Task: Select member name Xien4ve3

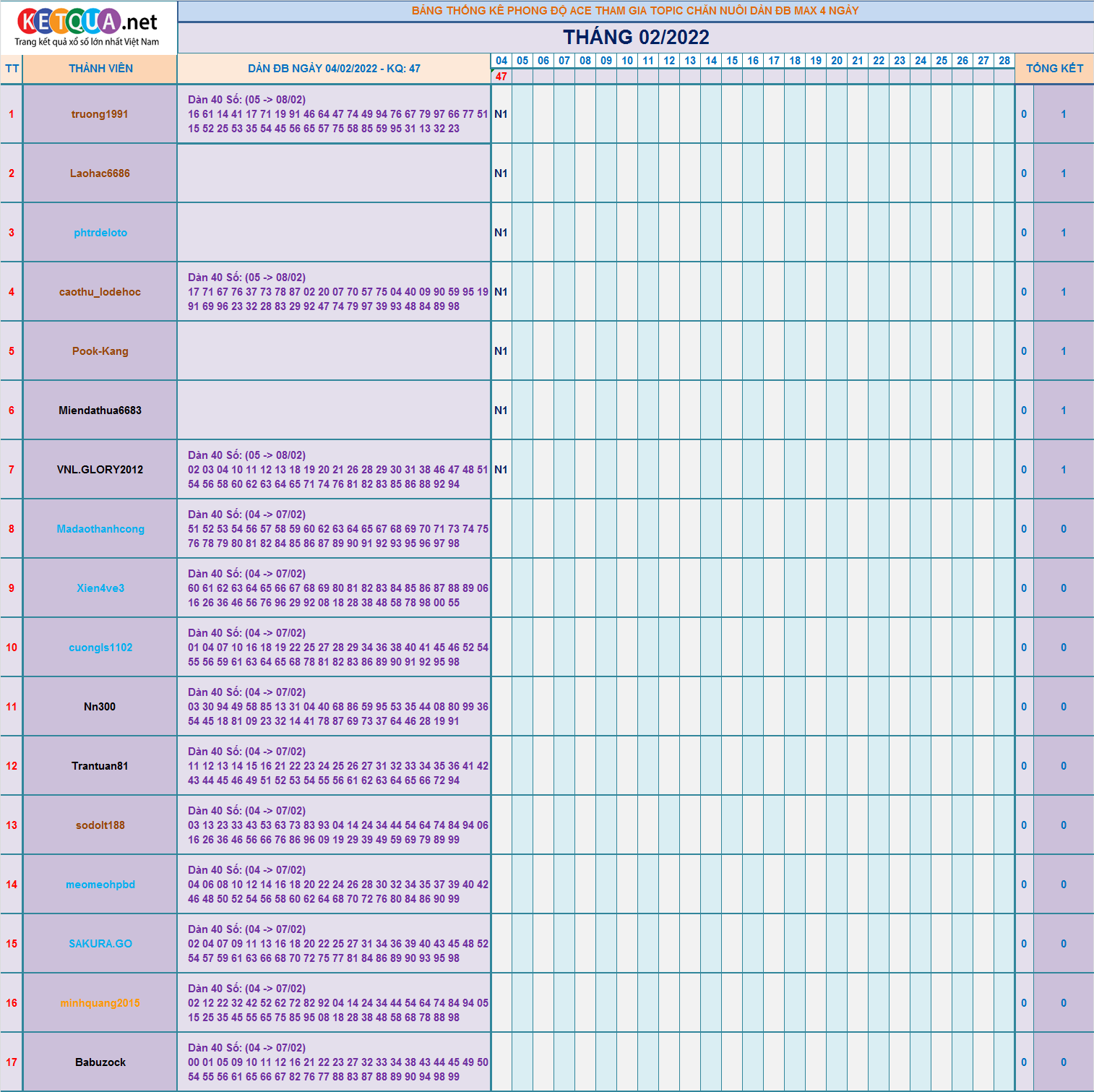Action: (x=100, y=588)
